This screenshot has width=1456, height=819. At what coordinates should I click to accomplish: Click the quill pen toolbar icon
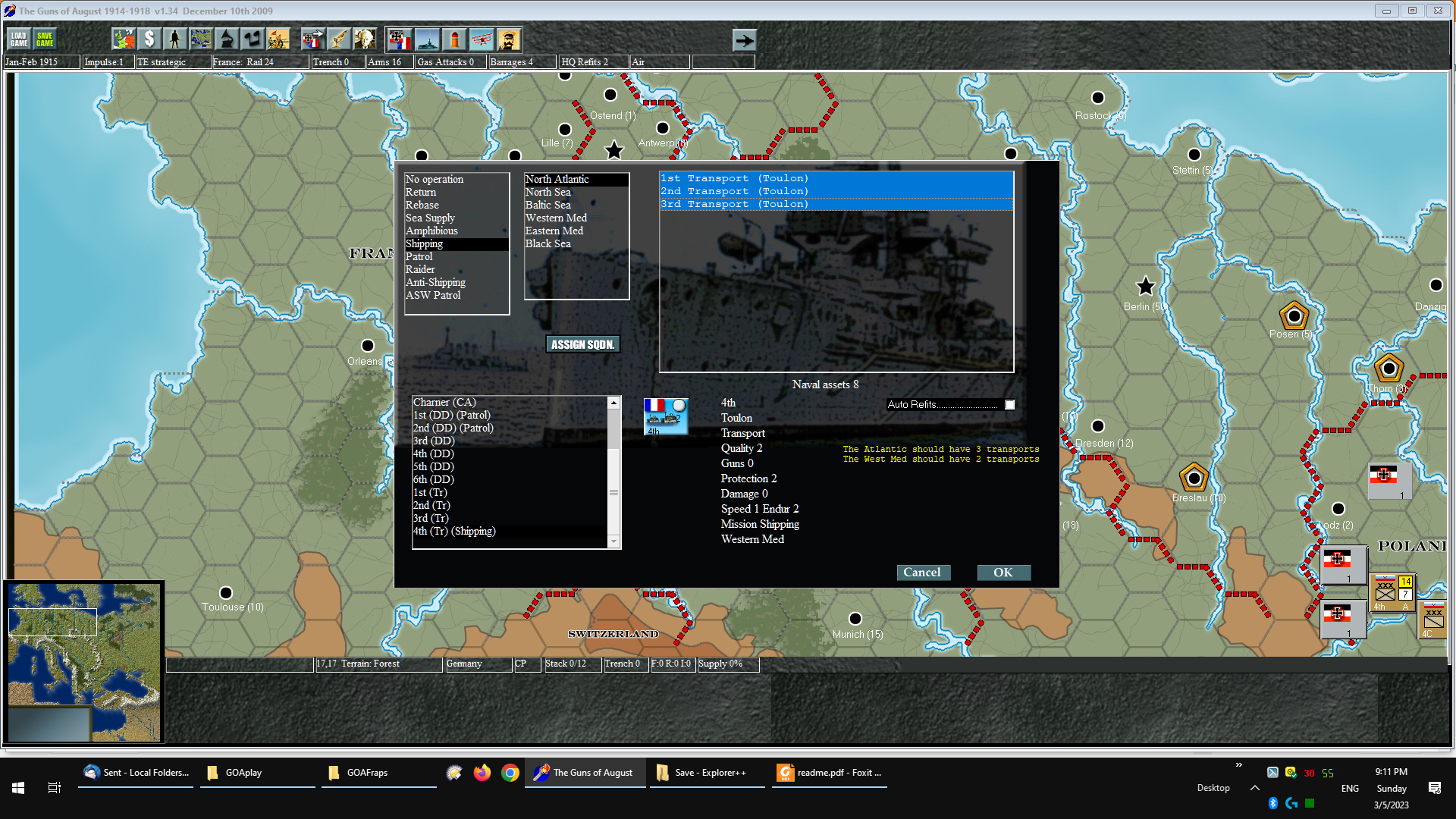[x=338, y=39]
